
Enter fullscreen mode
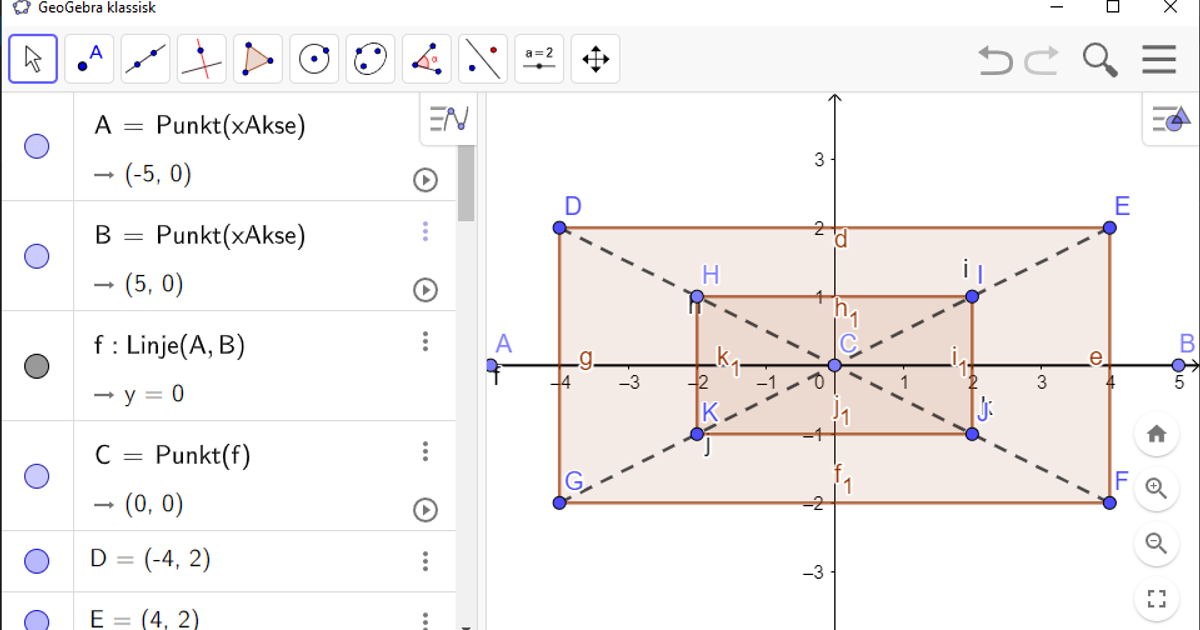tap(1157, 599)
